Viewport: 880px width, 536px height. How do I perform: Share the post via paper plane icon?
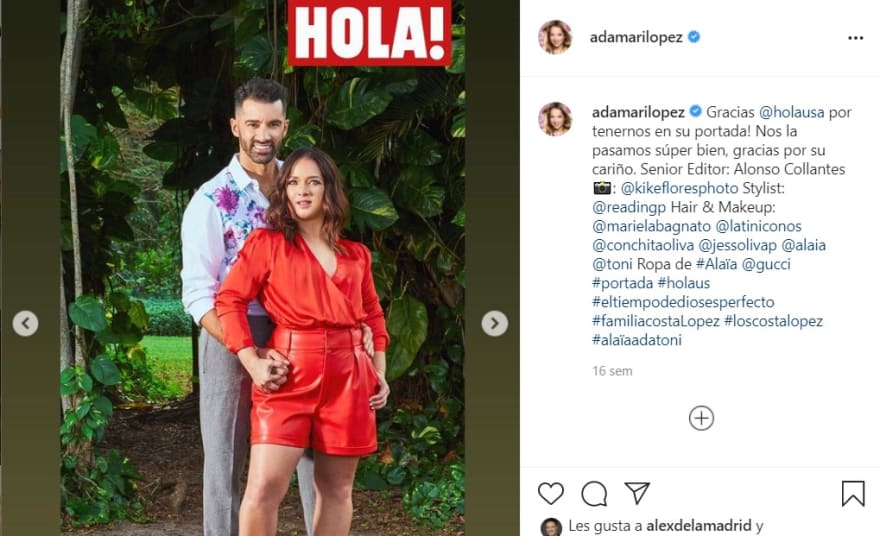637,493
